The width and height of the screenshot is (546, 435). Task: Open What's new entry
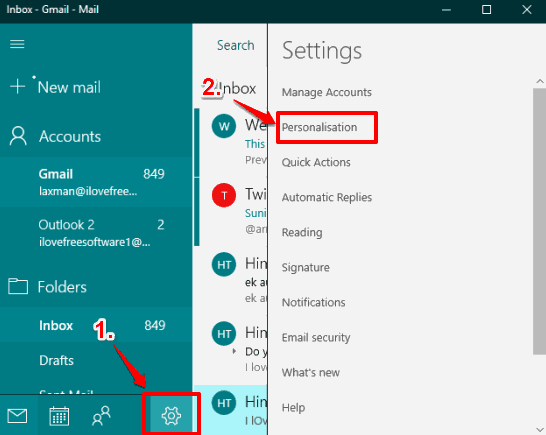(311, 373)
